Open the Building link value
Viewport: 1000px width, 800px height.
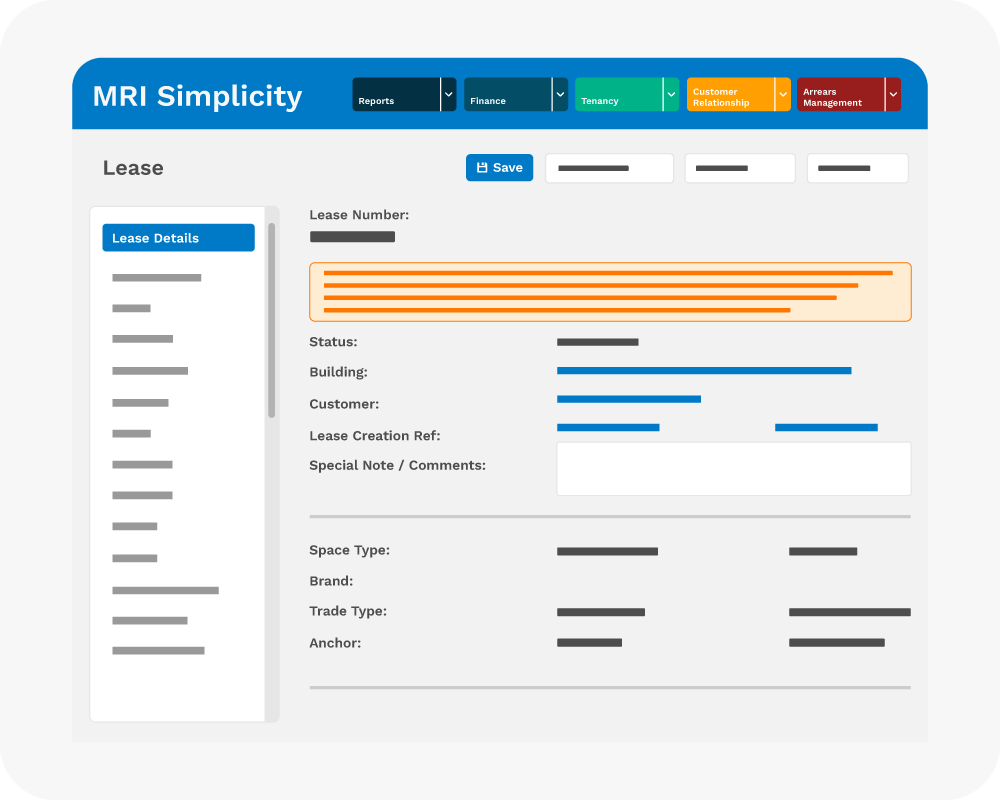point(703,371)
